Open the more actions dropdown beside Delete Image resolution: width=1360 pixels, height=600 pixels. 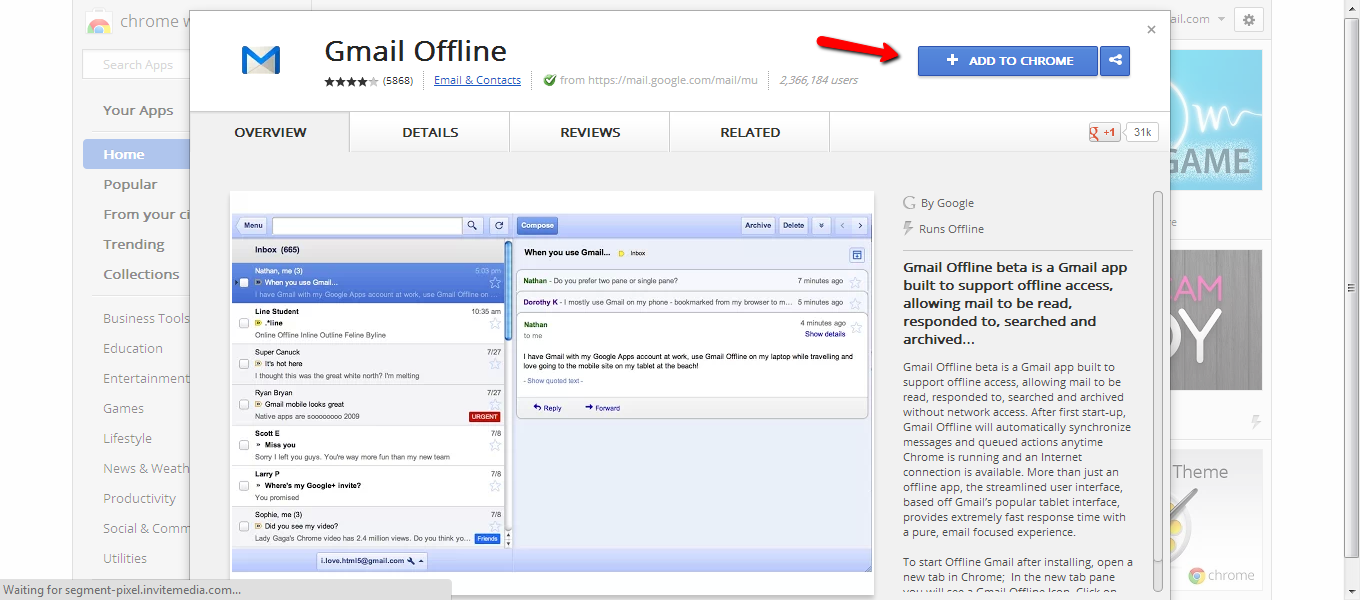821,226
